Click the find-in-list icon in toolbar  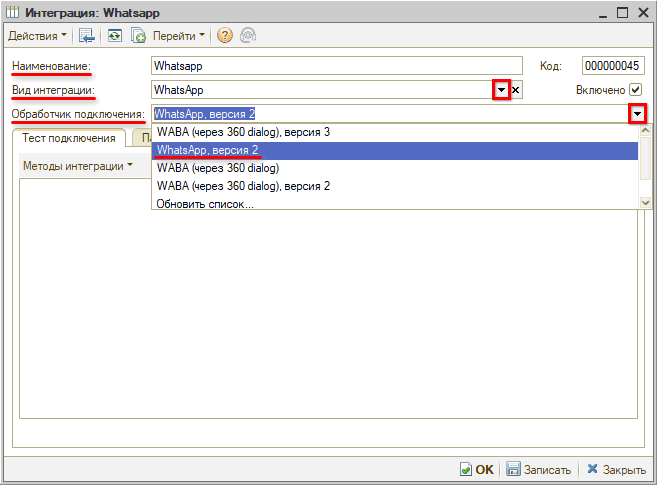click(x=88, y=36)
